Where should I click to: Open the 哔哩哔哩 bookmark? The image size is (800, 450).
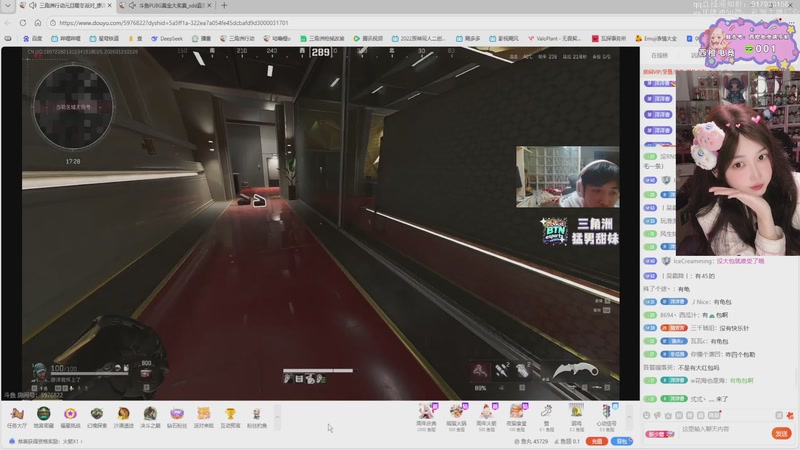65,39
